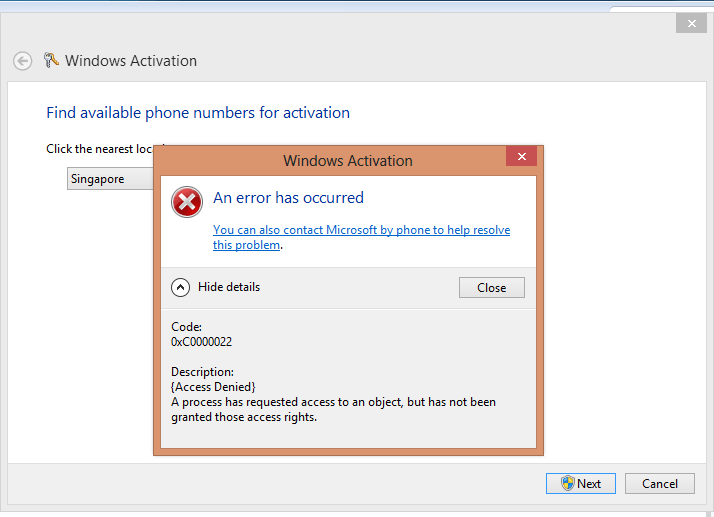The image size is (714, 517).
Task: Click the Next button with shield
Action: pos(581,483)
